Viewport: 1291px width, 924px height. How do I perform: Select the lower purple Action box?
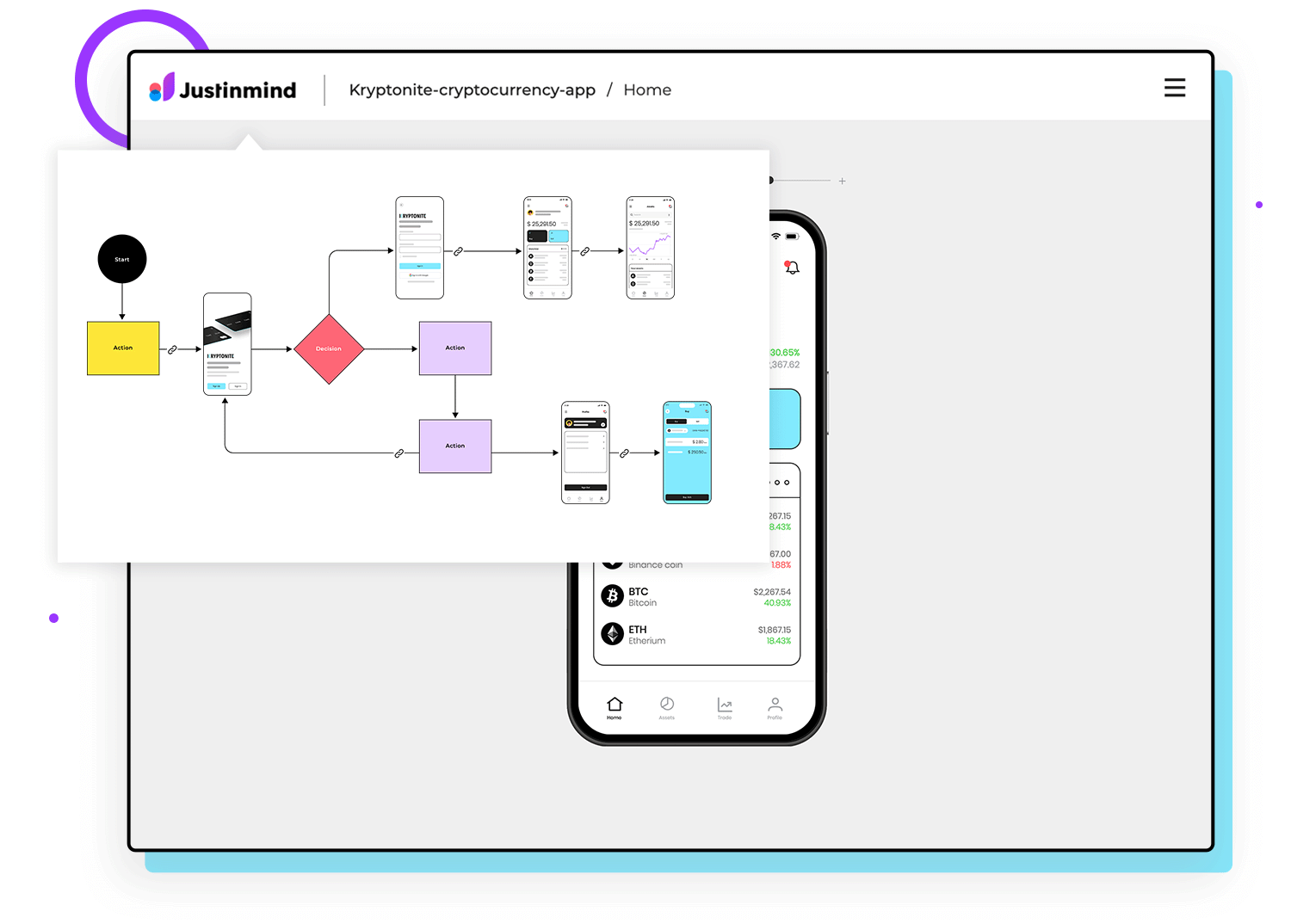[455, 447]
